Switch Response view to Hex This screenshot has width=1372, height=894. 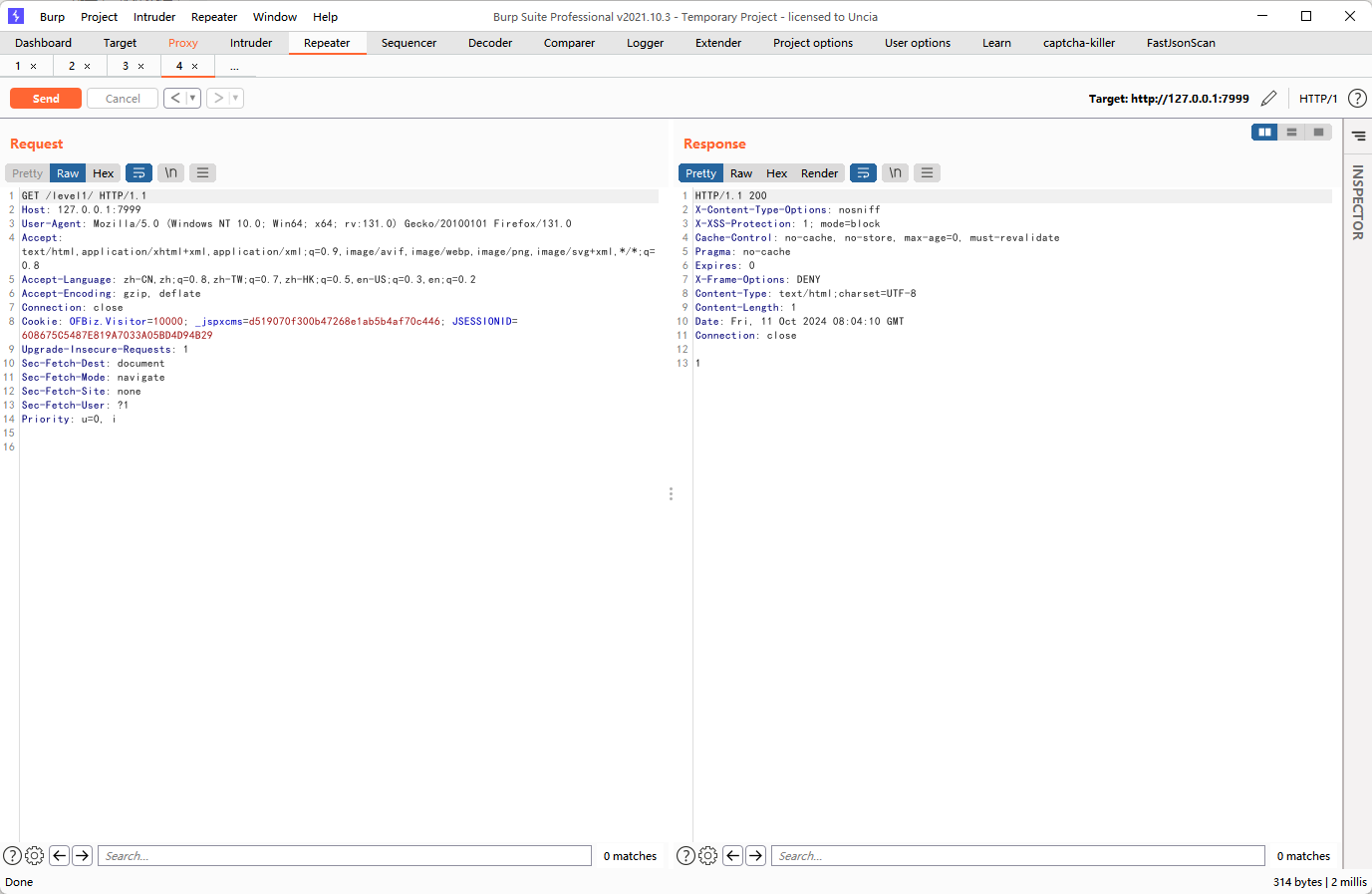tap(776, 173)
